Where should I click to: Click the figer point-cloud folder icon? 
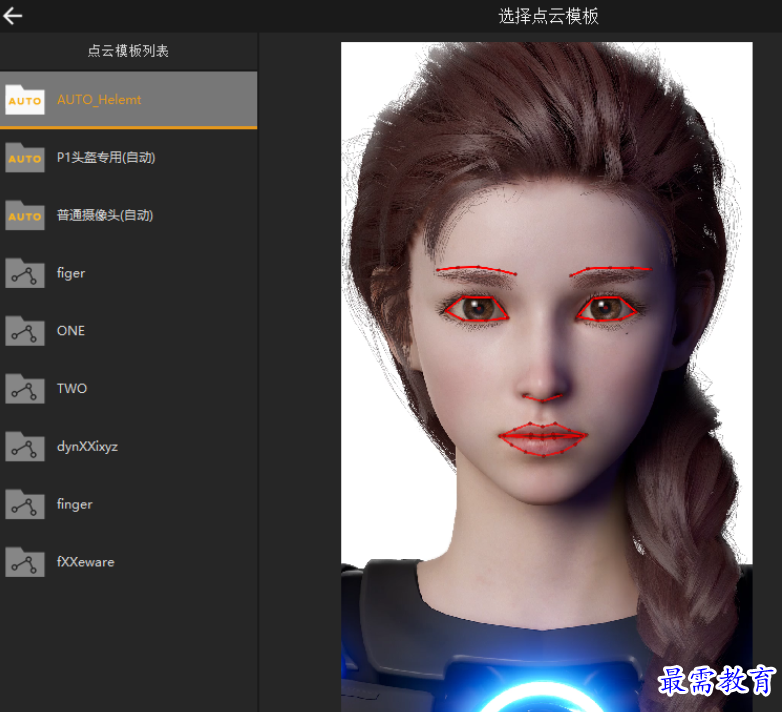point(24,273)
